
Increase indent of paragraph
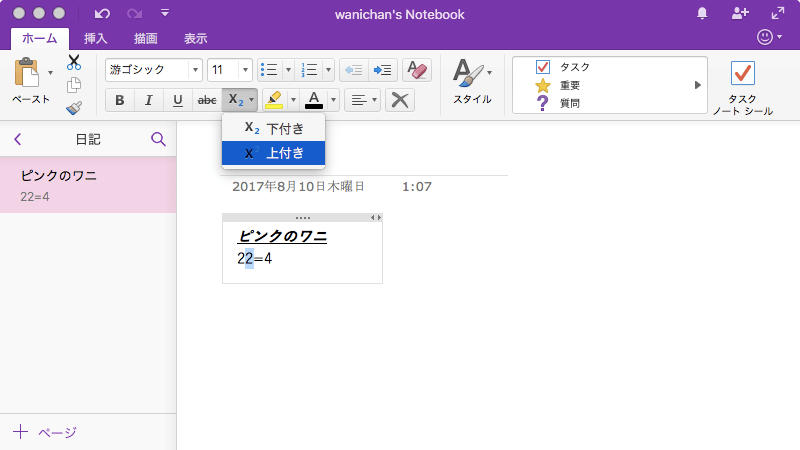[x=382, y=70]
